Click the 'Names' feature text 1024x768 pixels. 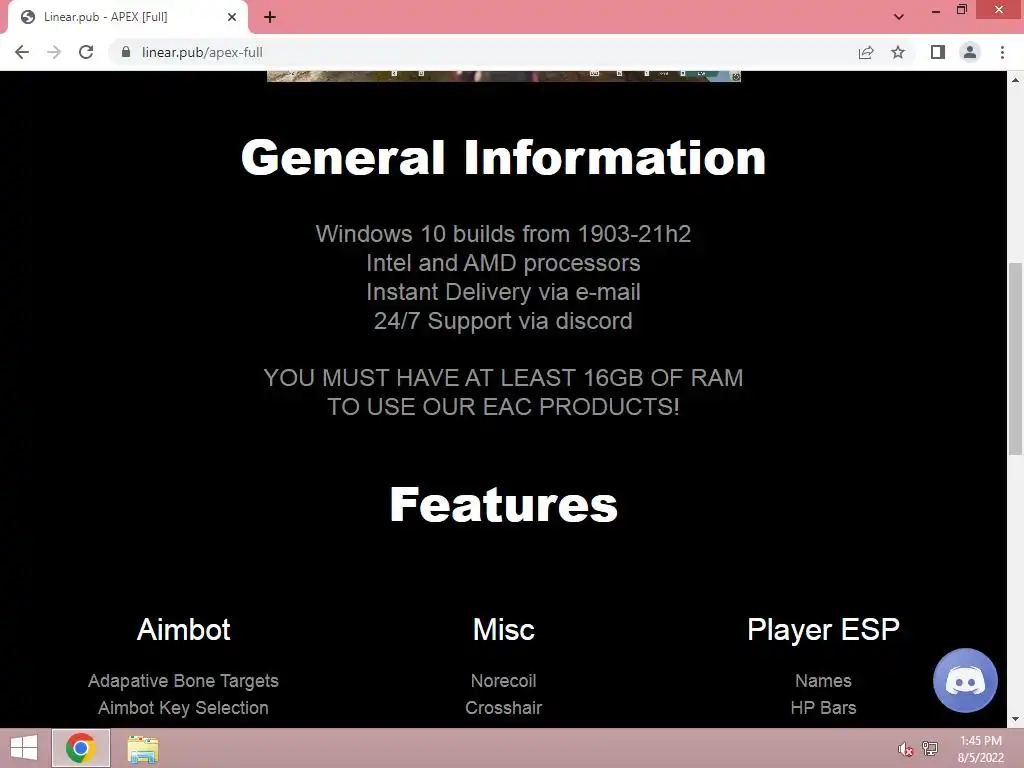click(824, 681)
